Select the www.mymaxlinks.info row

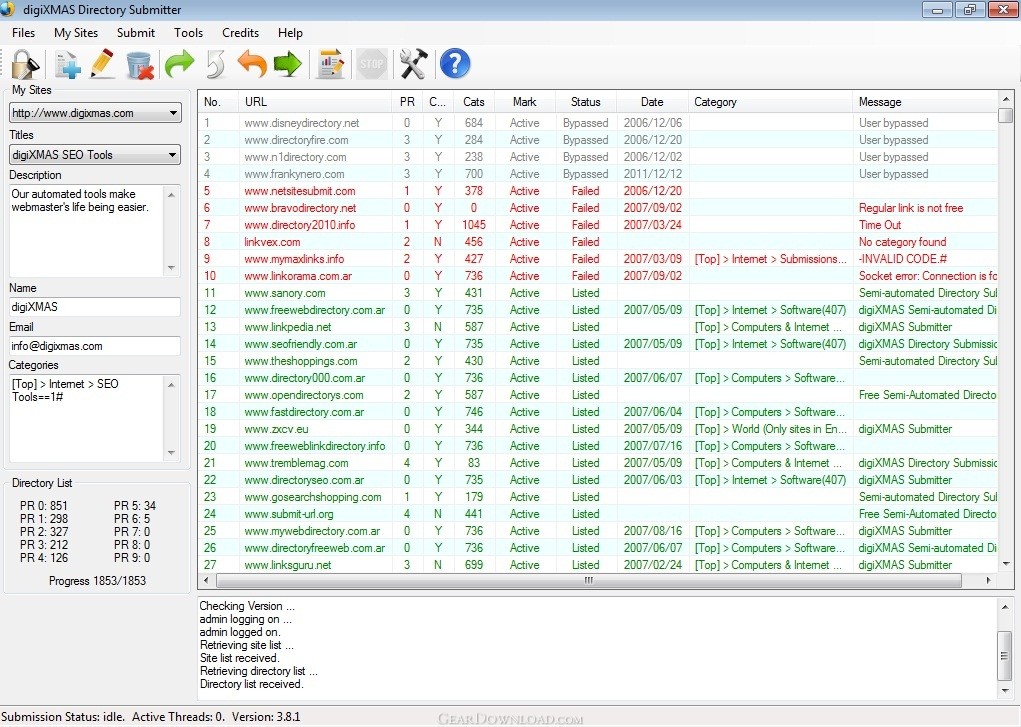point(598,259)
